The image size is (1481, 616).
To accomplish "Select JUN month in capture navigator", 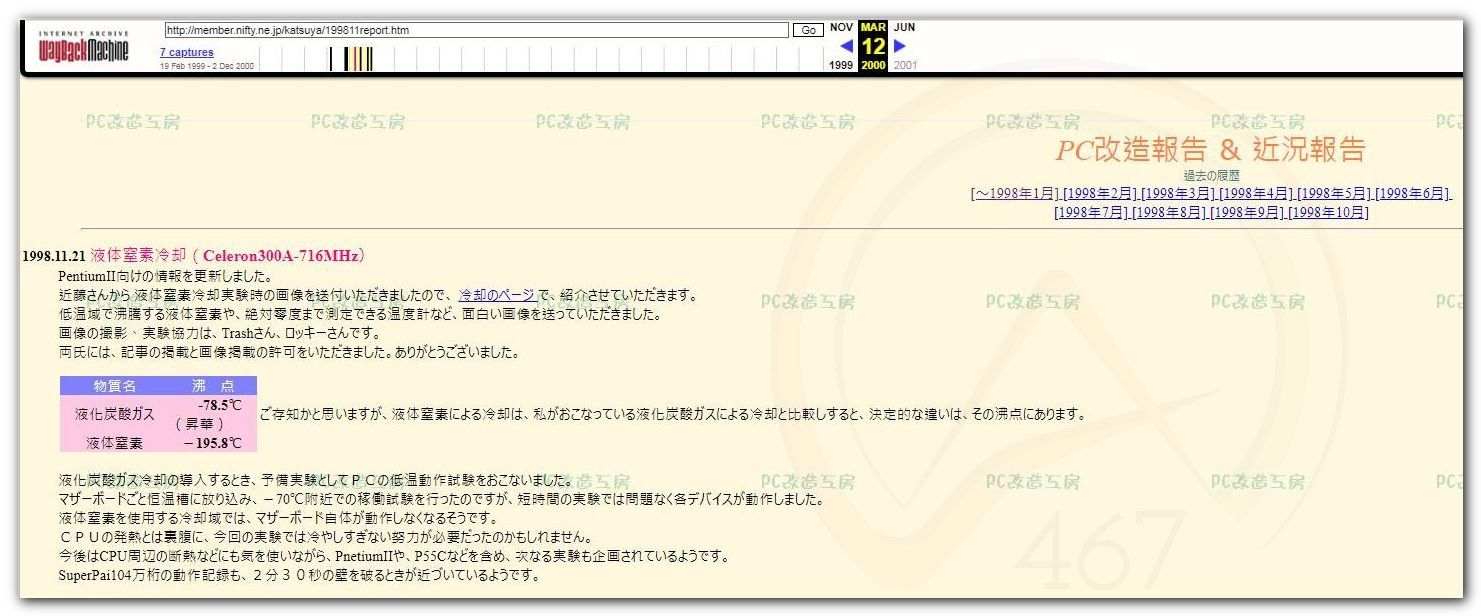I will pyautogui.click(x=904, y=28).
